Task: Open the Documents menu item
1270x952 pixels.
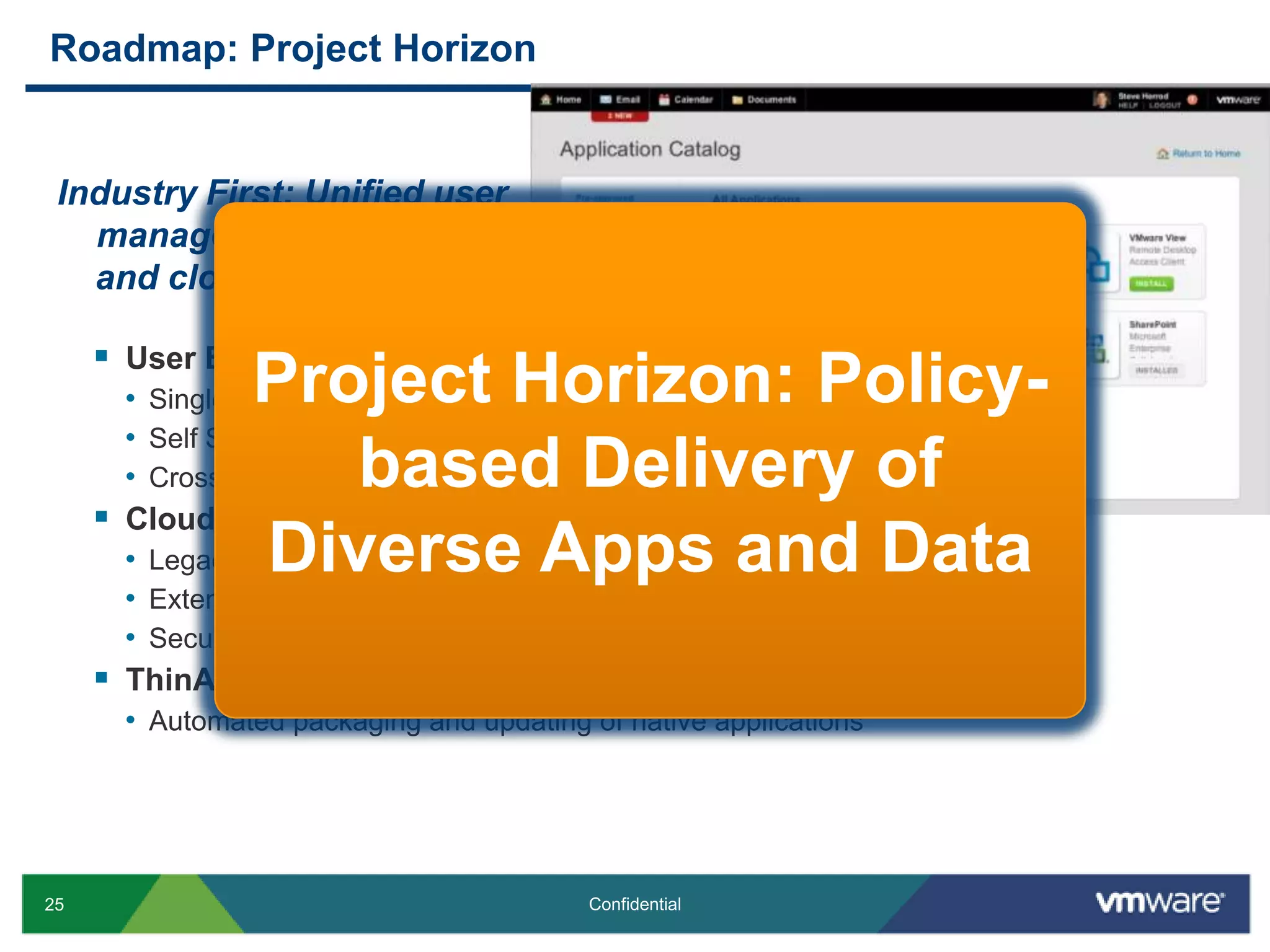Action: tap(771, 100)
